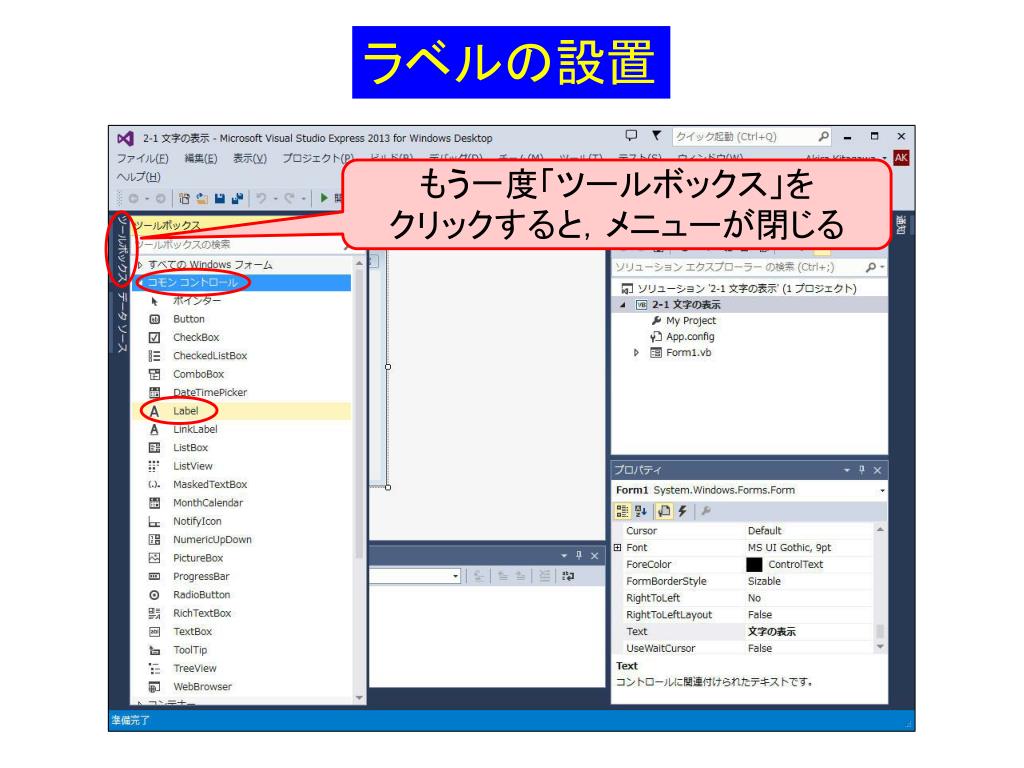Click the ForeColor black color swatch
Image resolution: width=1024 pixels, height=768 pixels.
point(754,564)
